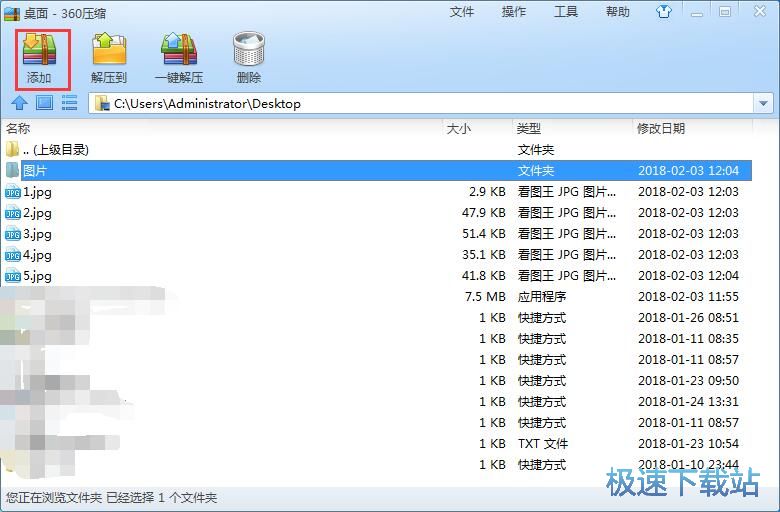Click the 2018-01-26 08:51 date cell
The height and width of the screenshot is (512, 780).
pyautogui.click(x=688, y=317)
